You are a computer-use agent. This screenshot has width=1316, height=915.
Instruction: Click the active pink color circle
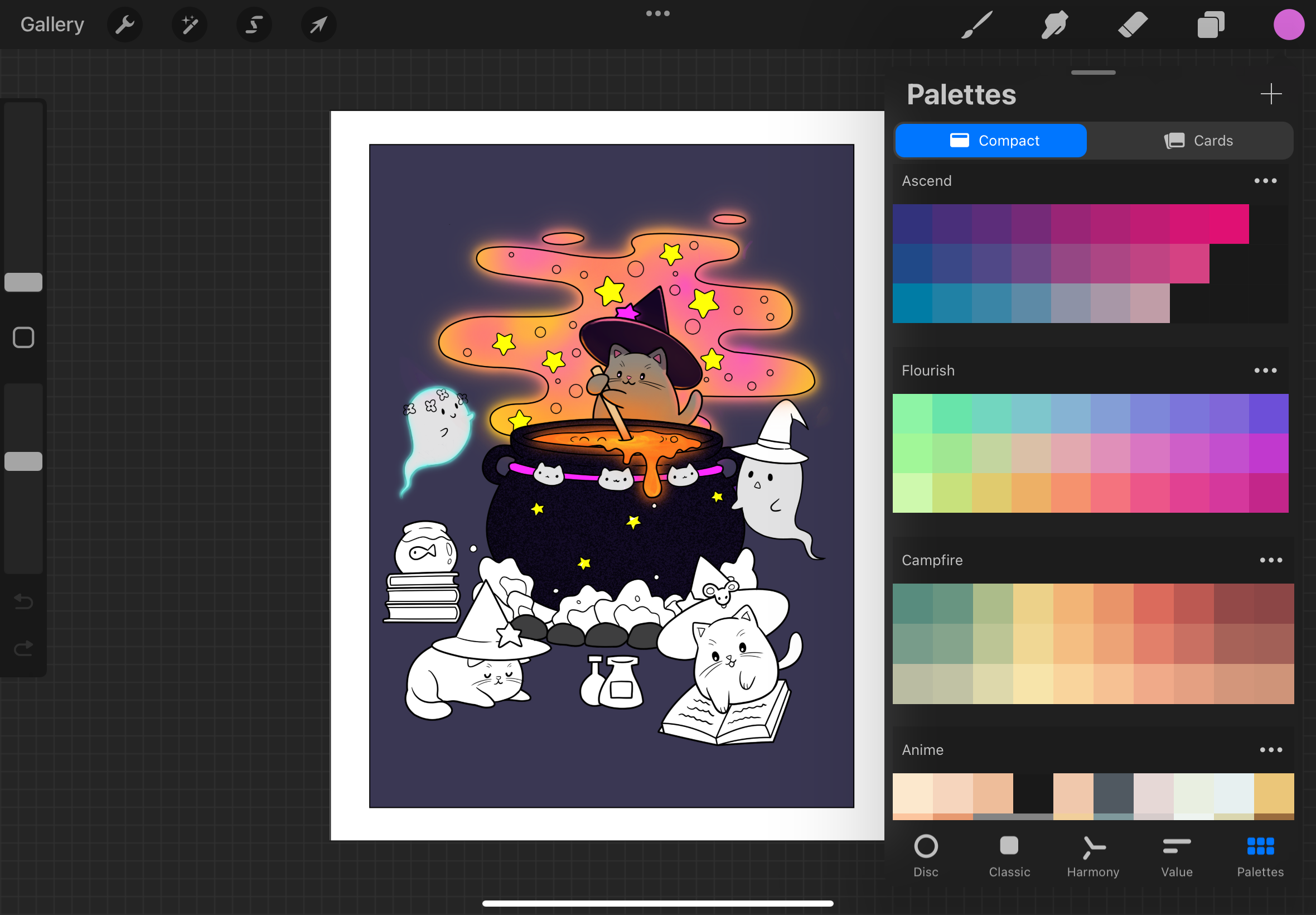(1289, 25)
